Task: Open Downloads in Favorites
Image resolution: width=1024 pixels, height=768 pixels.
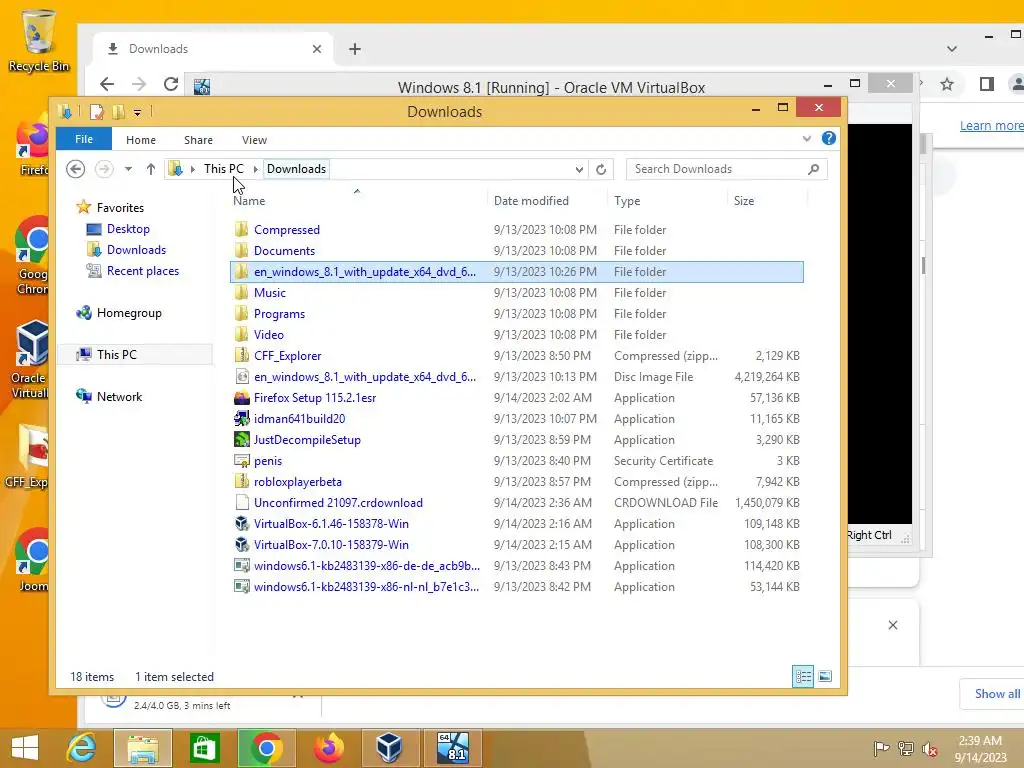Action: pos(136,250)
